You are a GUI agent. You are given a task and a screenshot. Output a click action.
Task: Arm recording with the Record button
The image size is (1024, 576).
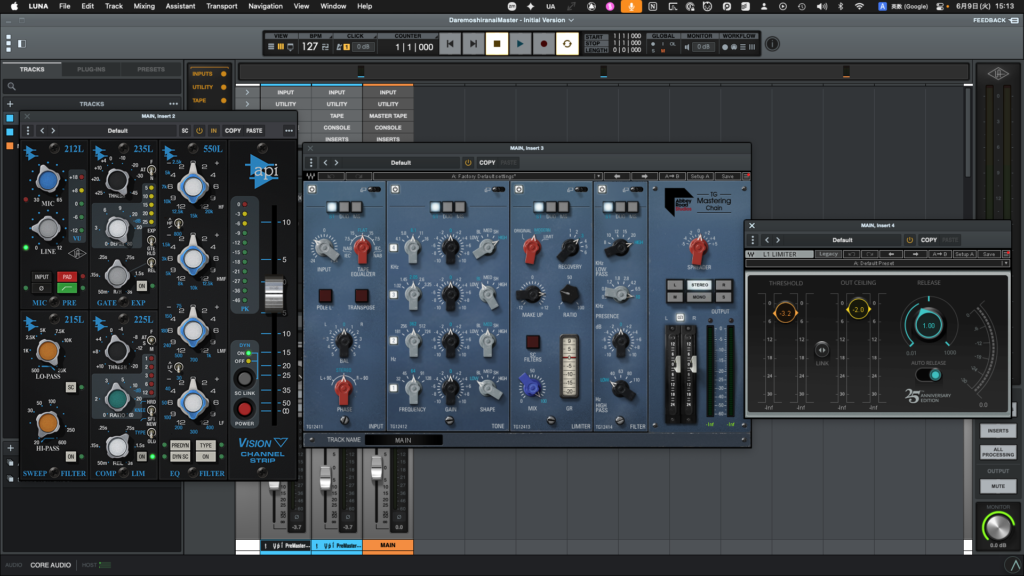pos(543,44)
